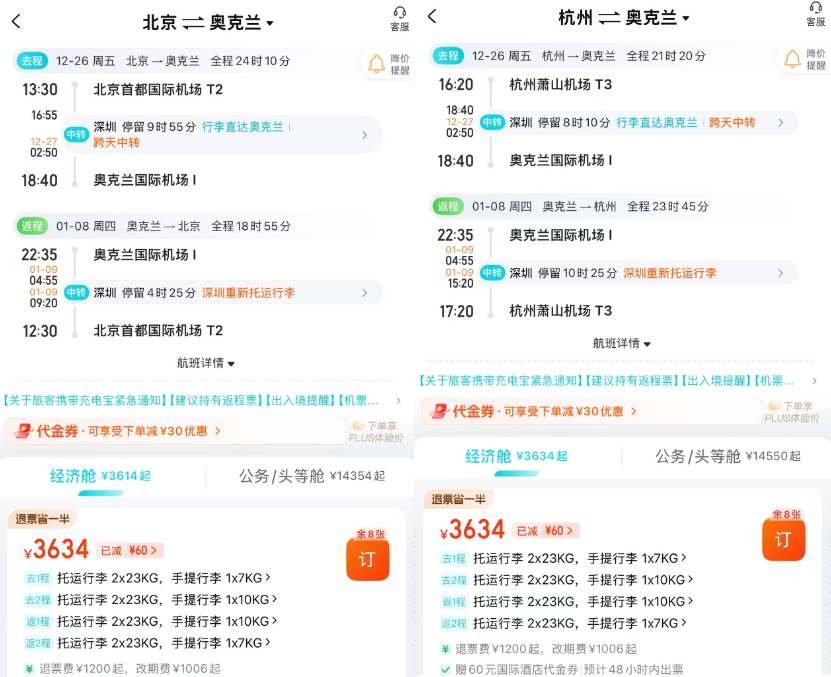Image resolution: width=831 pixels, height=677 pixels.
Task: Tap the orange 订 booking button
Action: coord(368,558)
